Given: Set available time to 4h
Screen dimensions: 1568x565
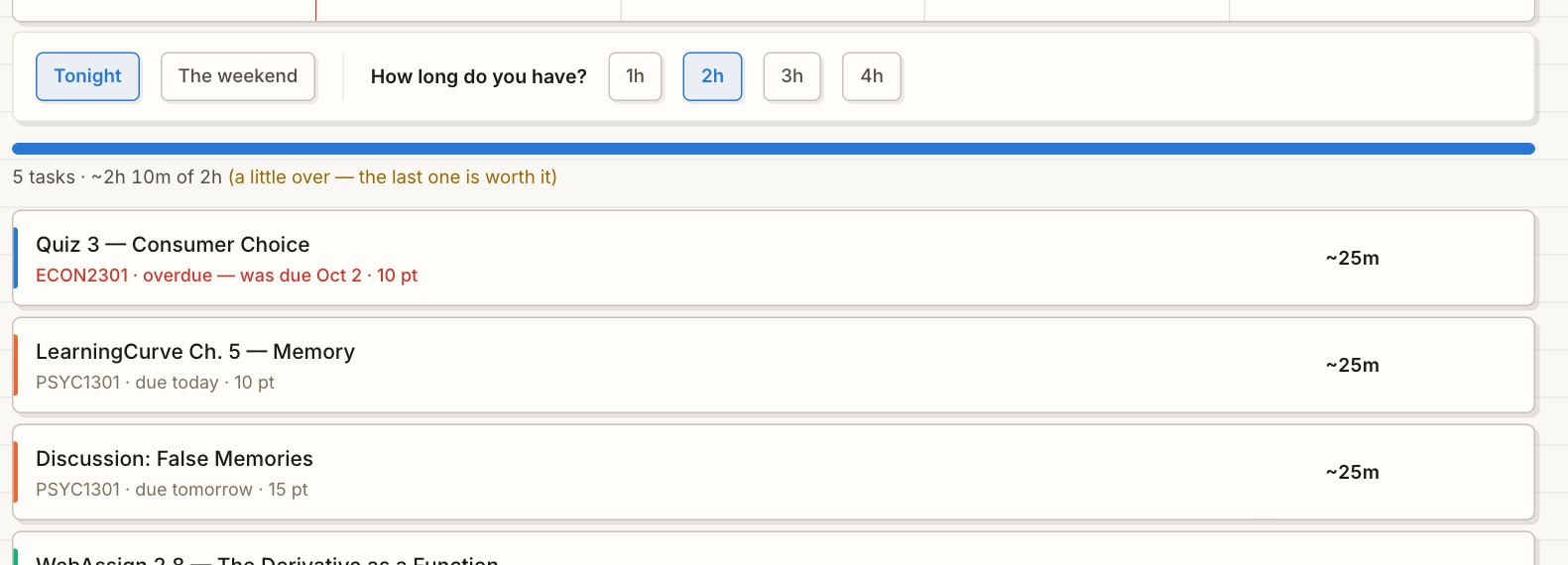Looking at the screenshot, I should [x=871, y=76].
